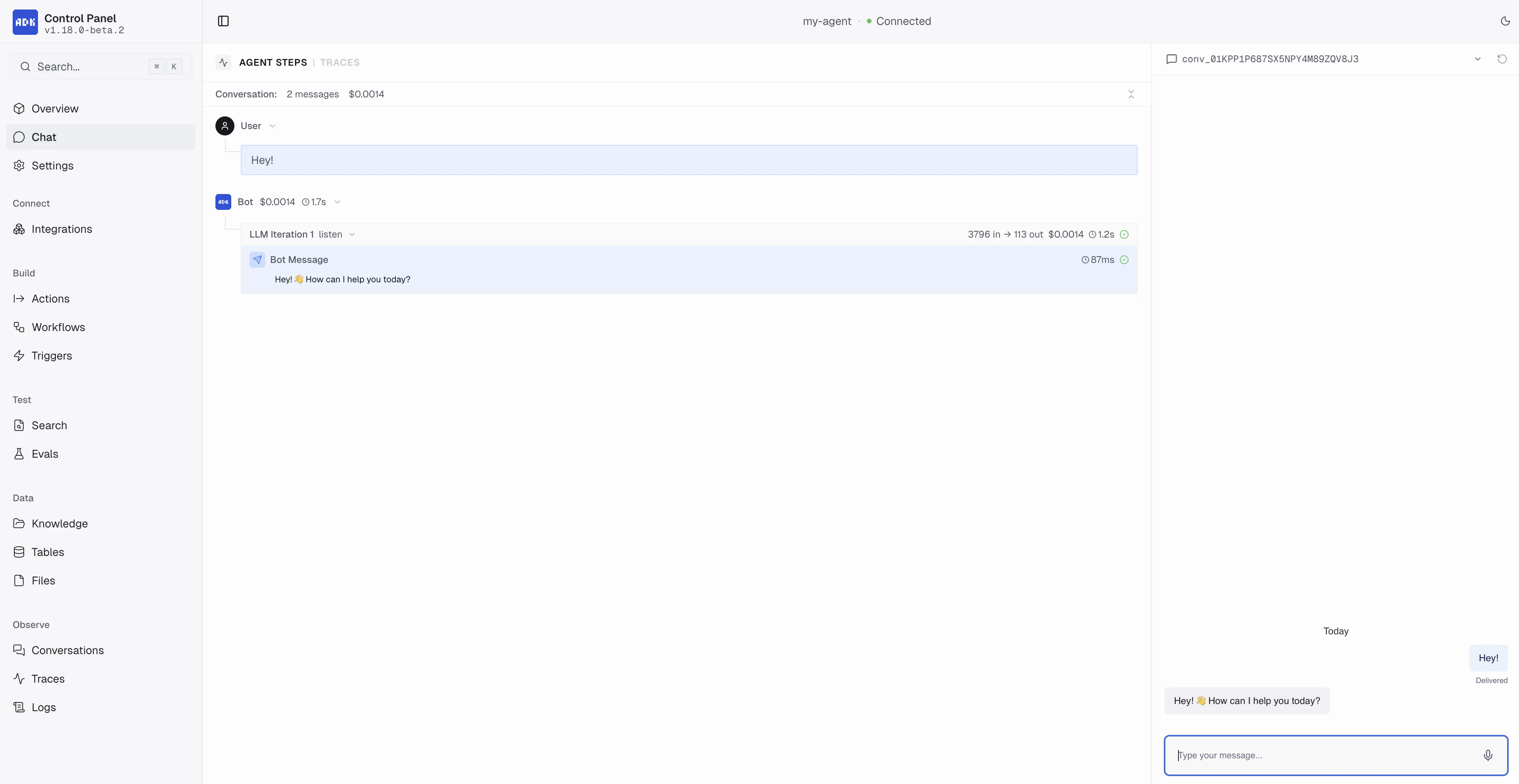
Task: Expand the Bot response details
Action: tap(337, 202)
